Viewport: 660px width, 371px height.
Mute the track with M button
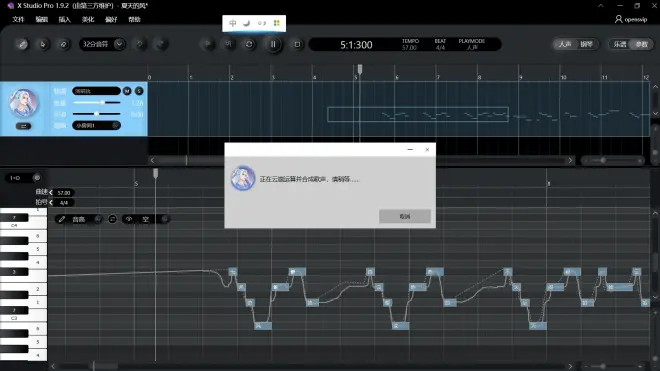127,91
